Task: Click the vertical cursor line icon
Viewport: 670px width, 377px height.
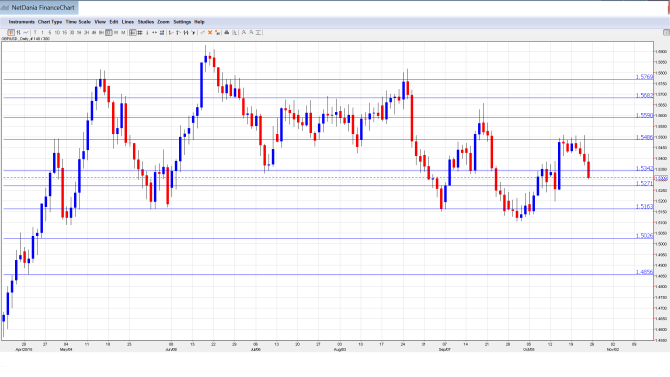Action: click(147, 32)
